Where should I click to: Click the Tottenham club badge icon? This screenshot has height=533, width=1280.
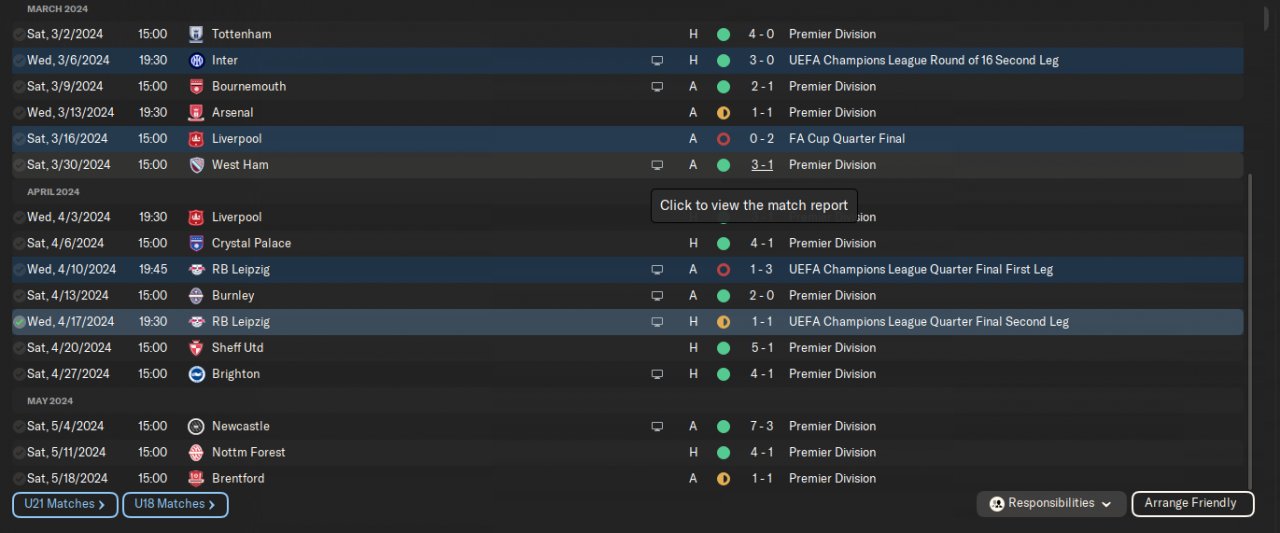coord(196,34)
